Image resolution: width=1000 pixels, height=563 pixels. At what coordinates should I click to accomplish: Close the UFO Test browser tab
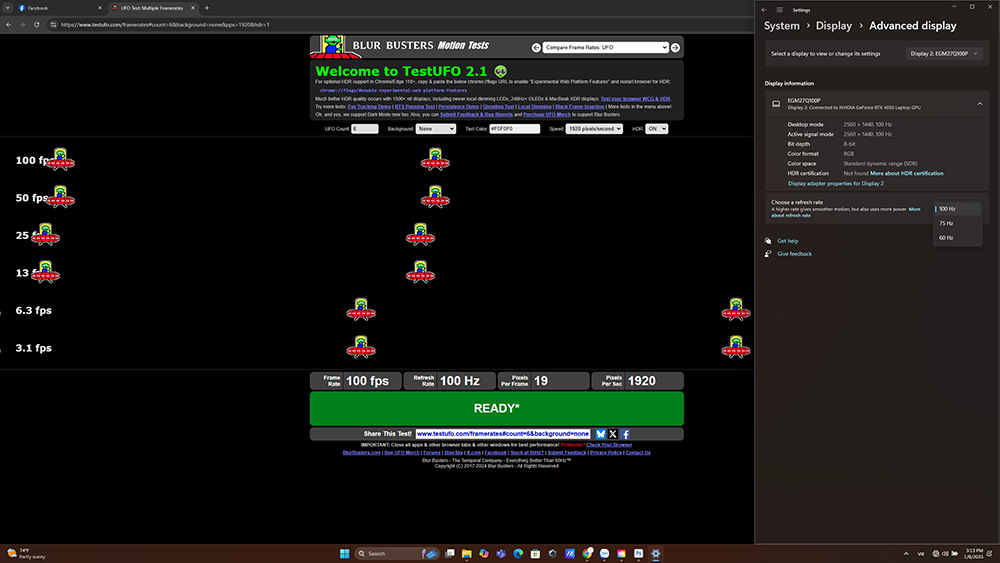tap(193, 8)
